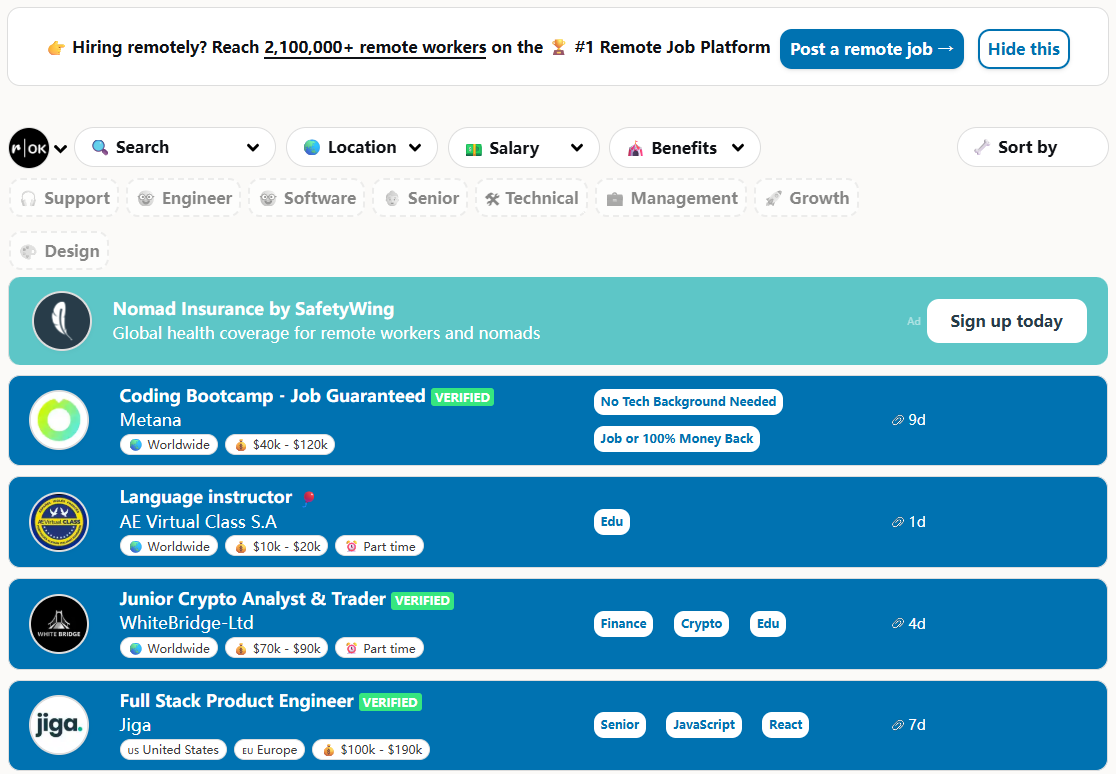This screenshot has height=774, width=1116.
Task: Toggle the Support category filter
Action: click(x=65, y=198)
